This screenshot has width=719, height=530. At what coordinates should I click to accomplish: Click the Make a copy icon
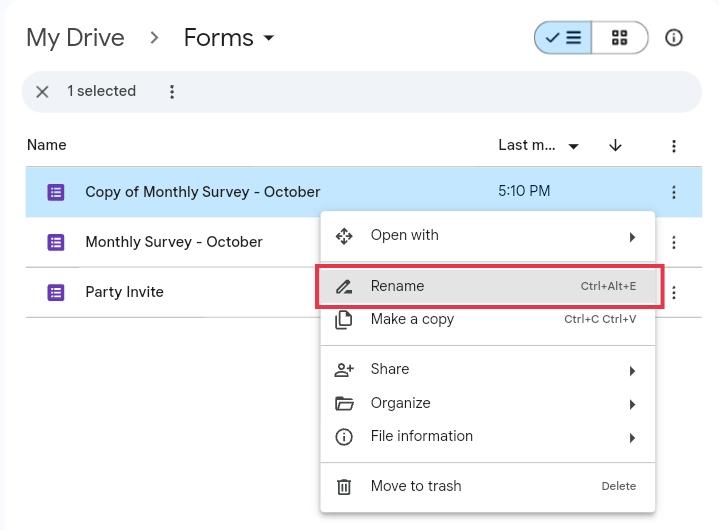(x=344, y=320)
